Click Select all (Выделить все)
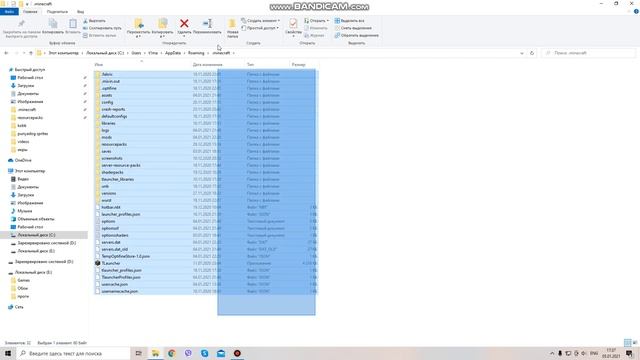 coord(349,20)
